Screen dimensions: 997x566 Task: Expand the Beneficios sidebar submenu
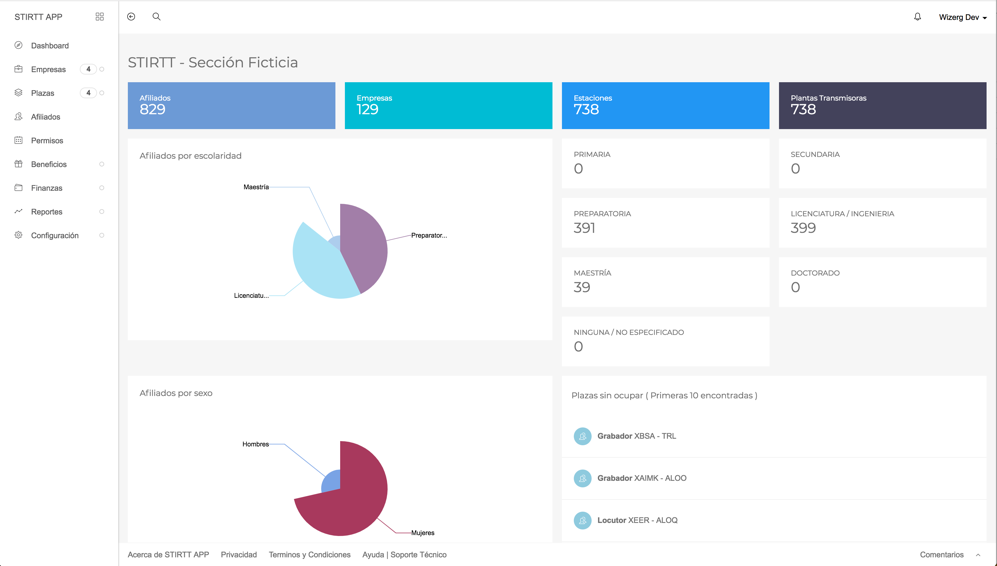tap(101, 164)
